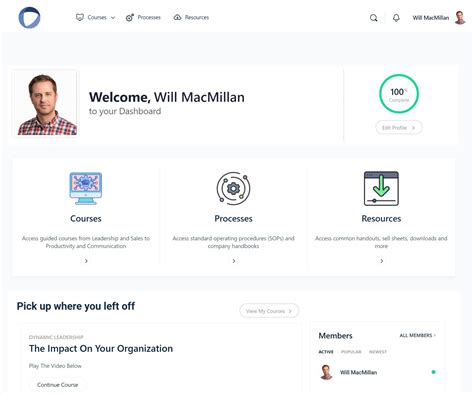Open the search magnifier icon
The image size is (474, 394).
tap(374, 18)
